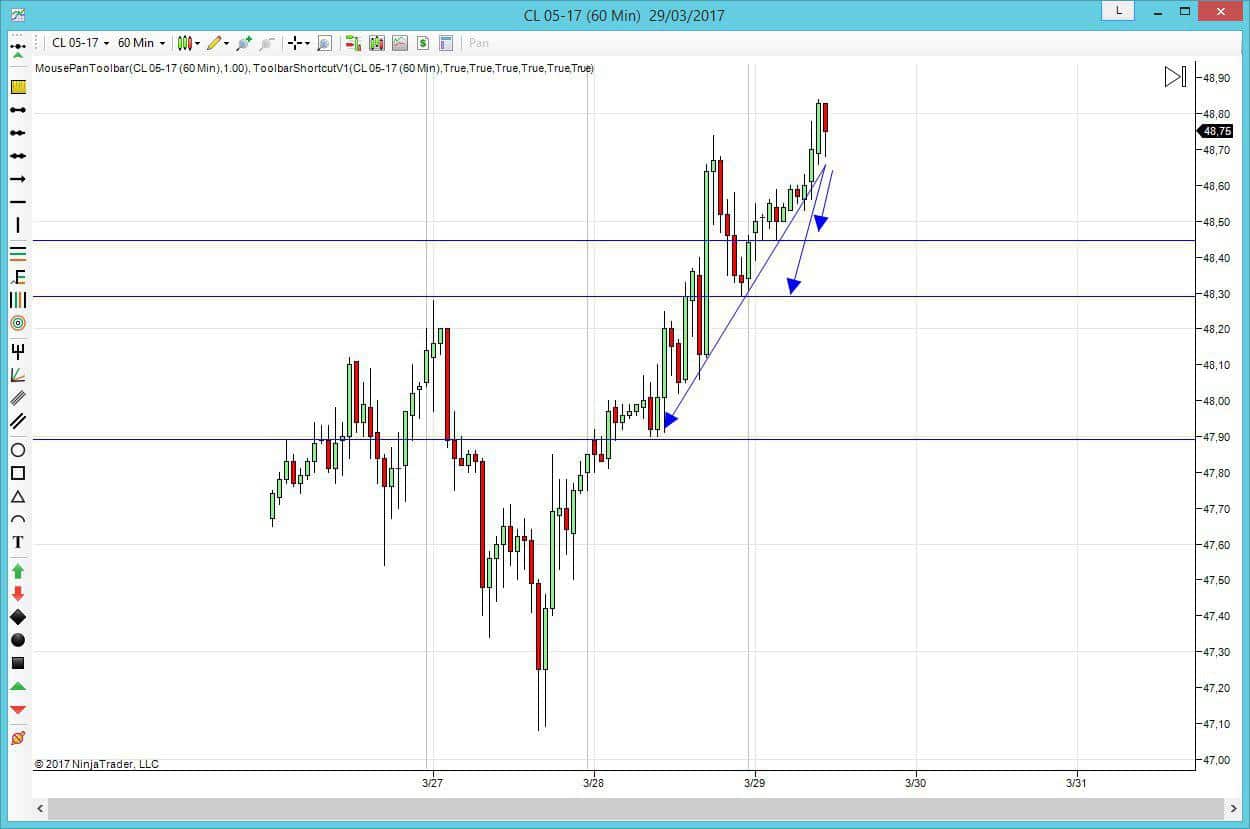This screenshot has height=829, width=1250.
Task: Open the instrument dropdown CL 05-17
Action: [x=80, y=43]
